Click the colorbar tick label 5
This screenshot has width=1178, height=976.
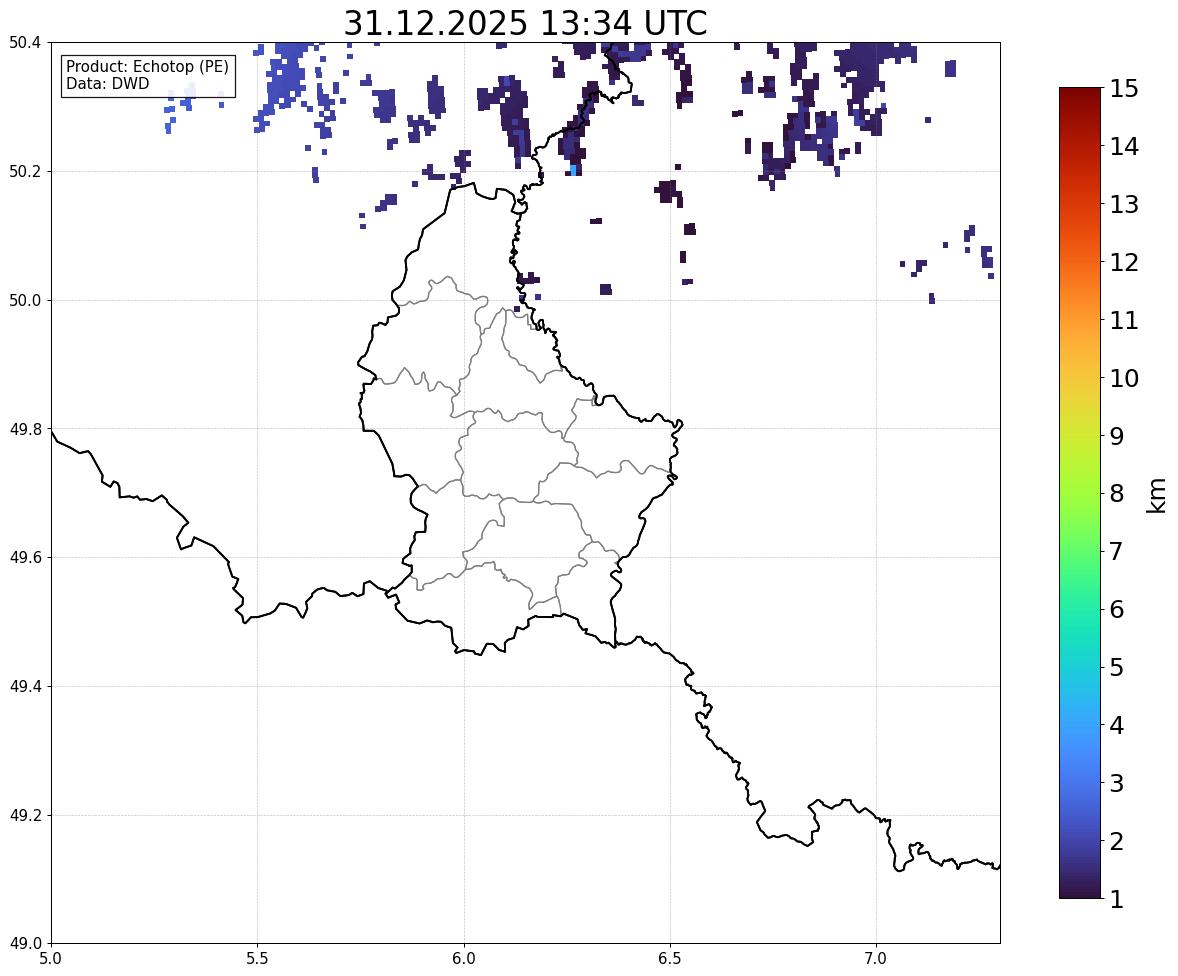1117,667
